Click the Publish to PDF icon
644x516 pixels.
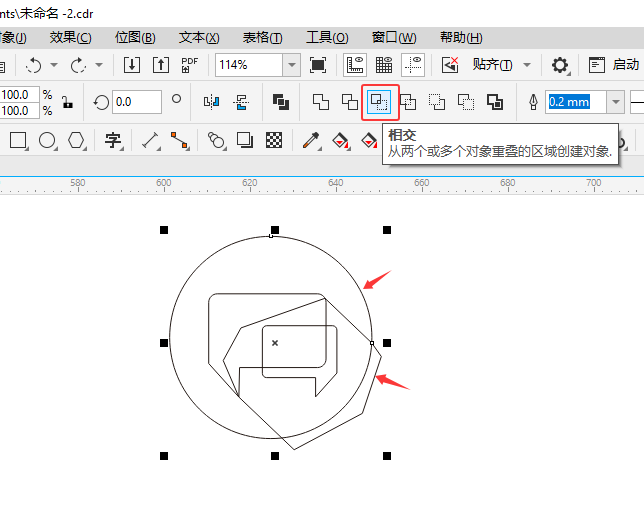pos(190,65)
